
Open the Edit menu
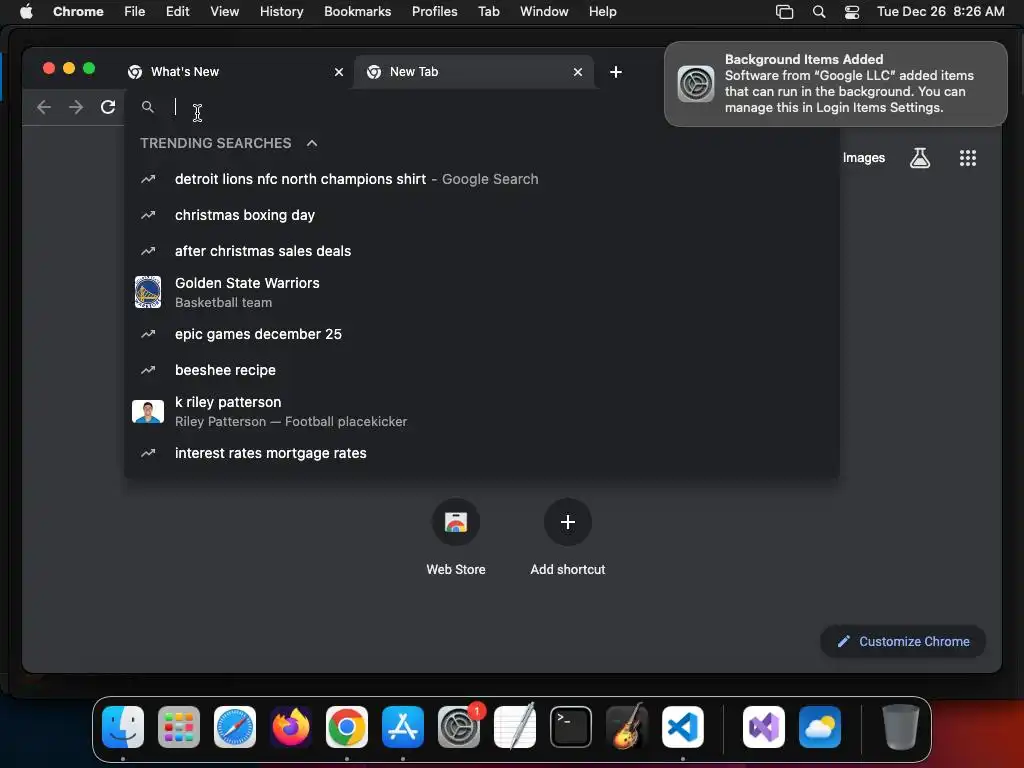[177, 12]
